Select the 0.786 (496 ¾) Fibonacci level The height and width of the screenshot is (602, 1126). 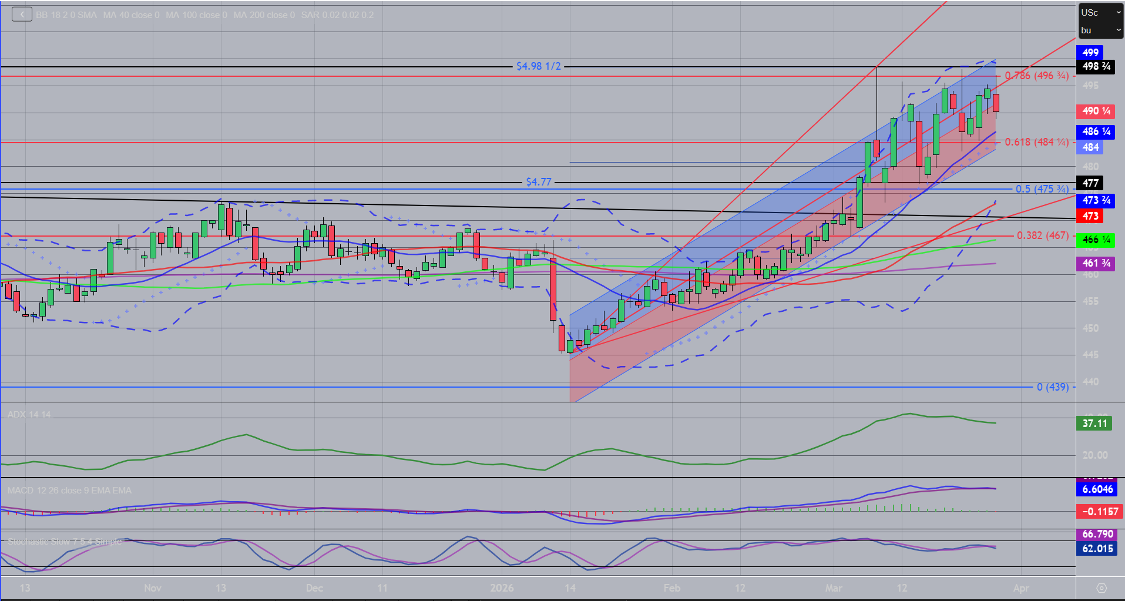[x=1034, y=75]
